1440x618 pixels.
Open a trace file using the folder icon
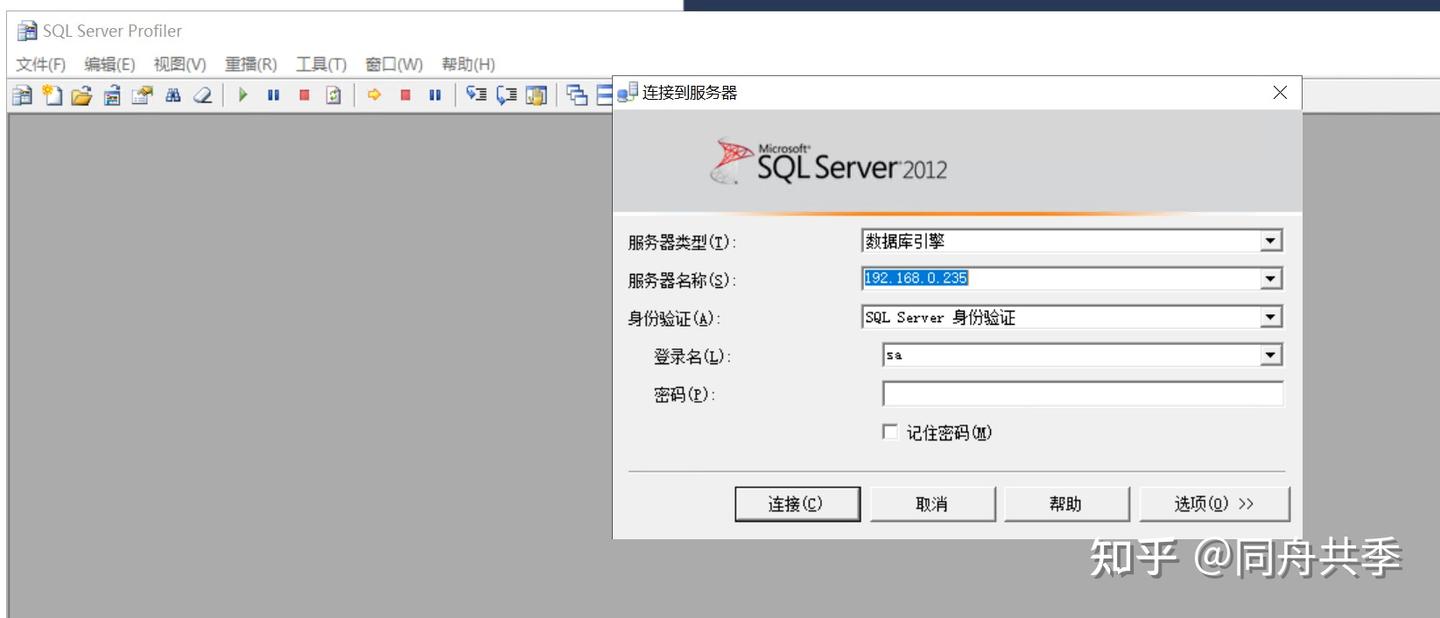(84, 95)
